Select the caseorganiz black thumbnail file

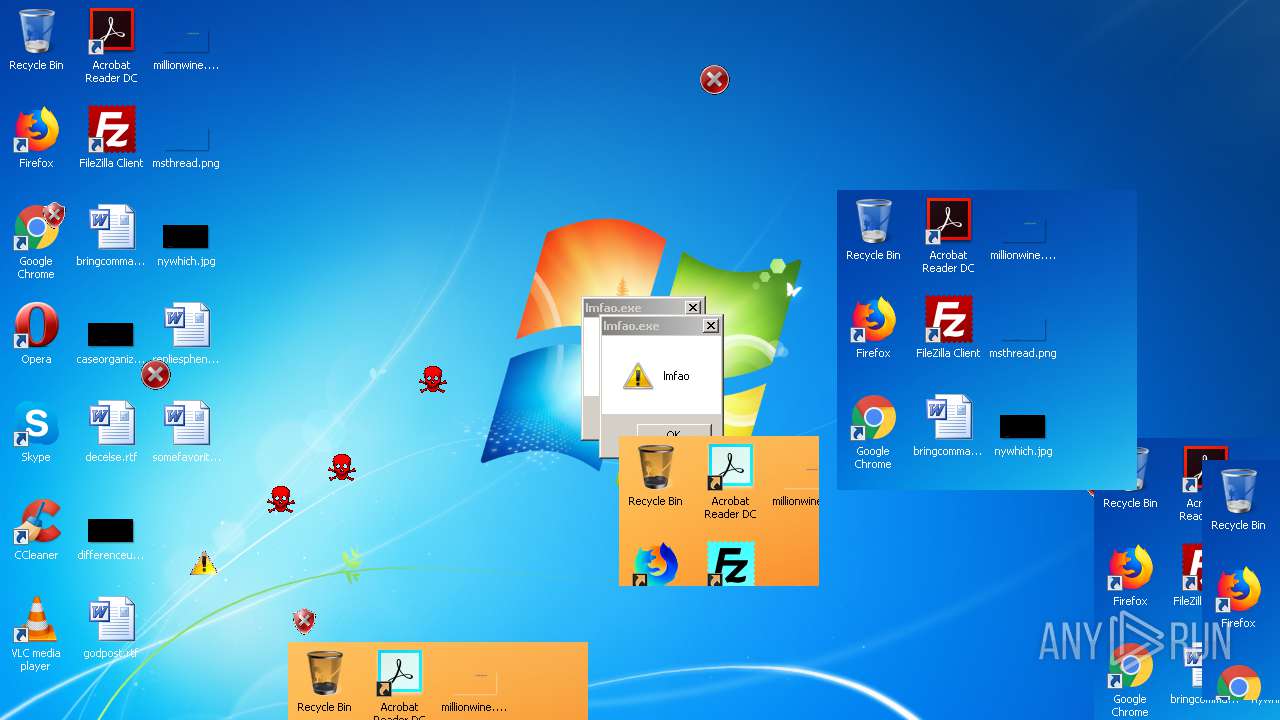(111, 342)
